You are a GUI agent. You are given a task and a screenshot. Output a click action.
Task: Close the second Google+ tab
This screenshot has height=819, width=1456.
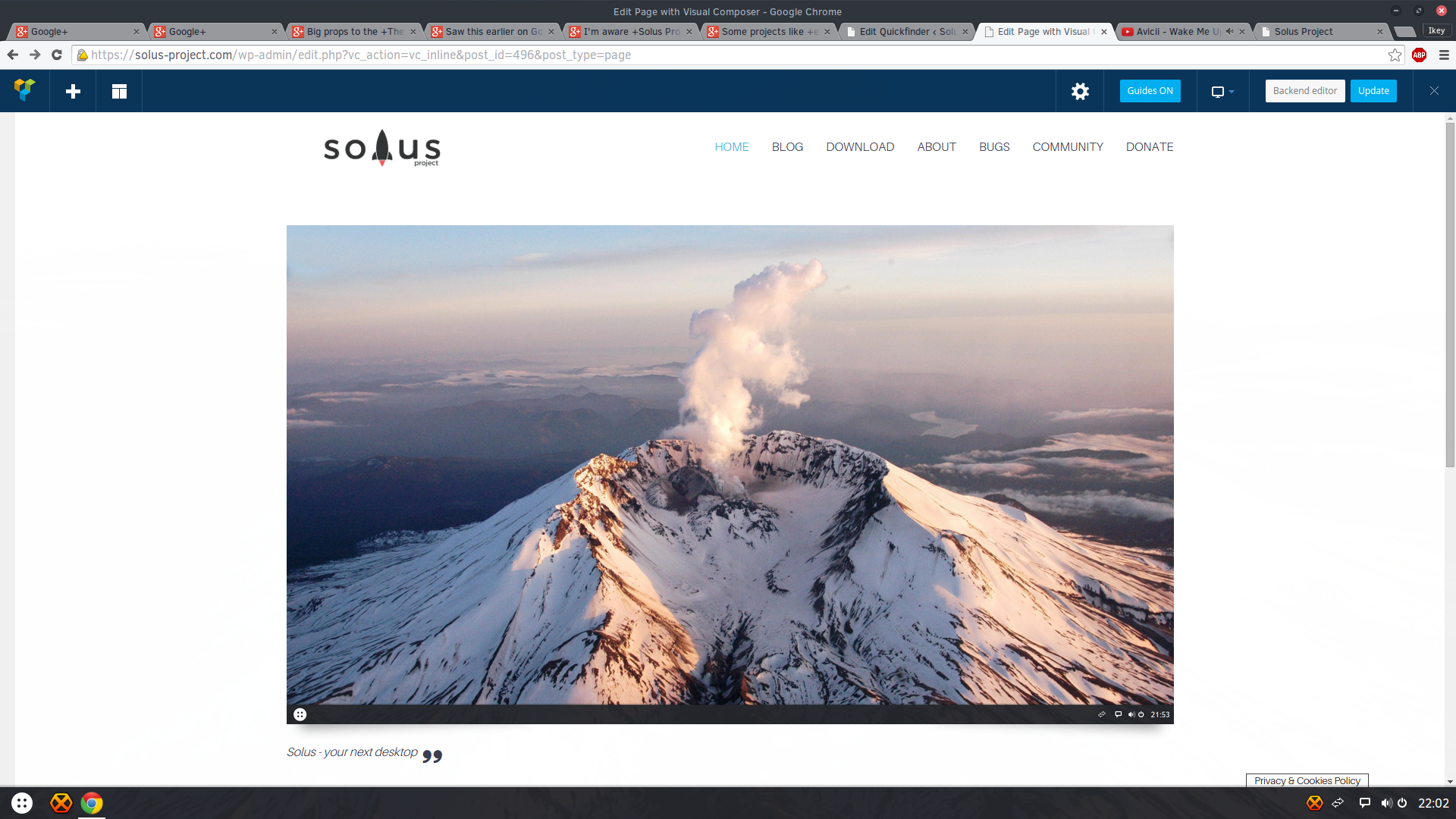click(x=275, y=32)
